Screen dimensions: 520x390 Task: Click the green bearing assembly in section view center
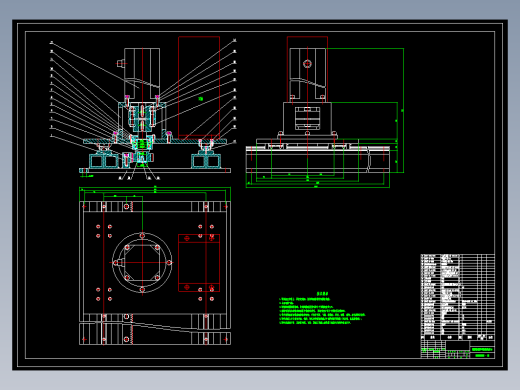click(x=142, y=144)
